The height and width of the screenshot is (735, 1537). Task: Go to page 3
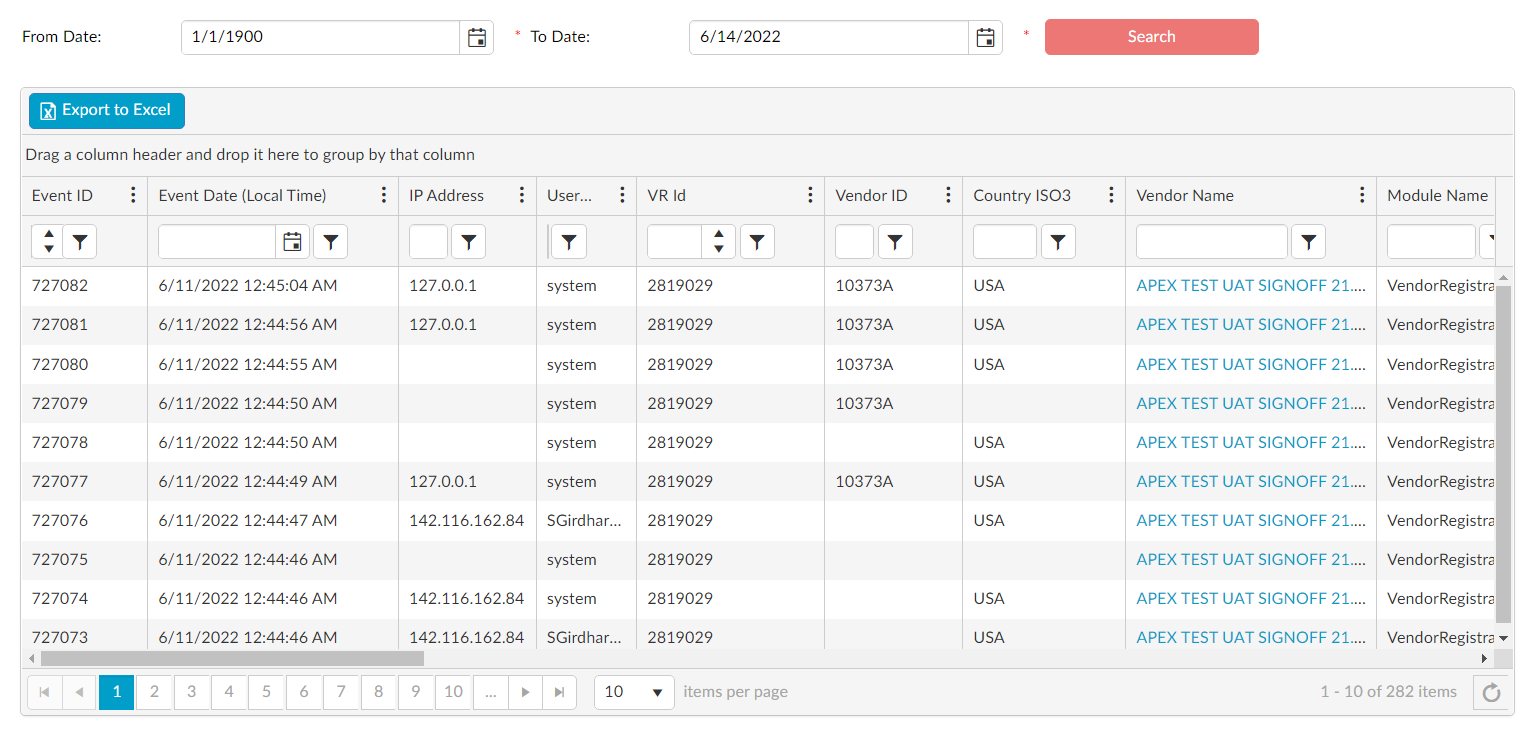click(x=191, y=692)
